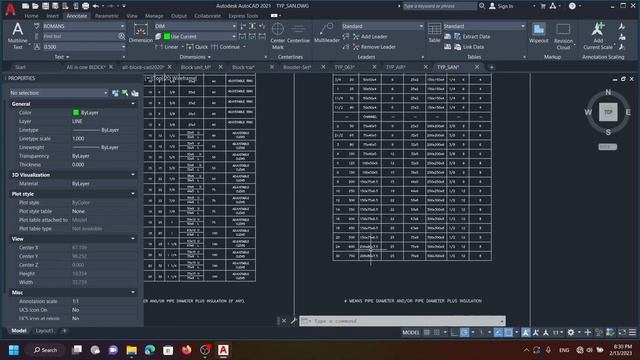This screenshot has width=640, height=360.
Task: Open the table style Standard dropdown
Action: [x=484, y=26]
